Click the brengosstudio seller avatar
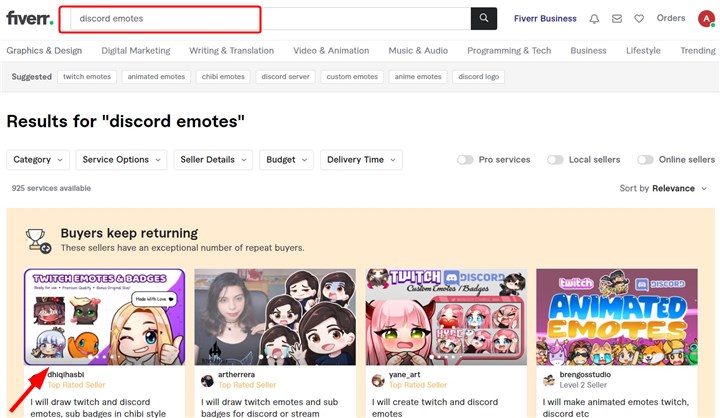This screenshot has width=720, height=418. pyautogui.click(x=549, y=380)
